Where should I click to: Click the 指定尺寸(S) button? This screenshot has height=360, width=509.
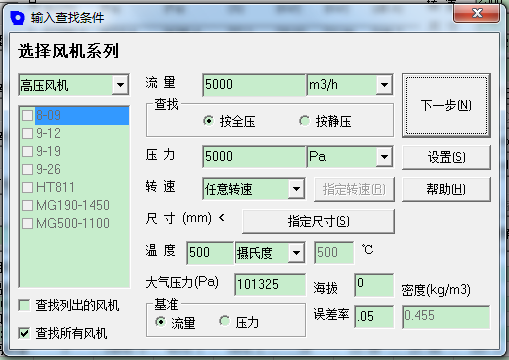point(318,221)
